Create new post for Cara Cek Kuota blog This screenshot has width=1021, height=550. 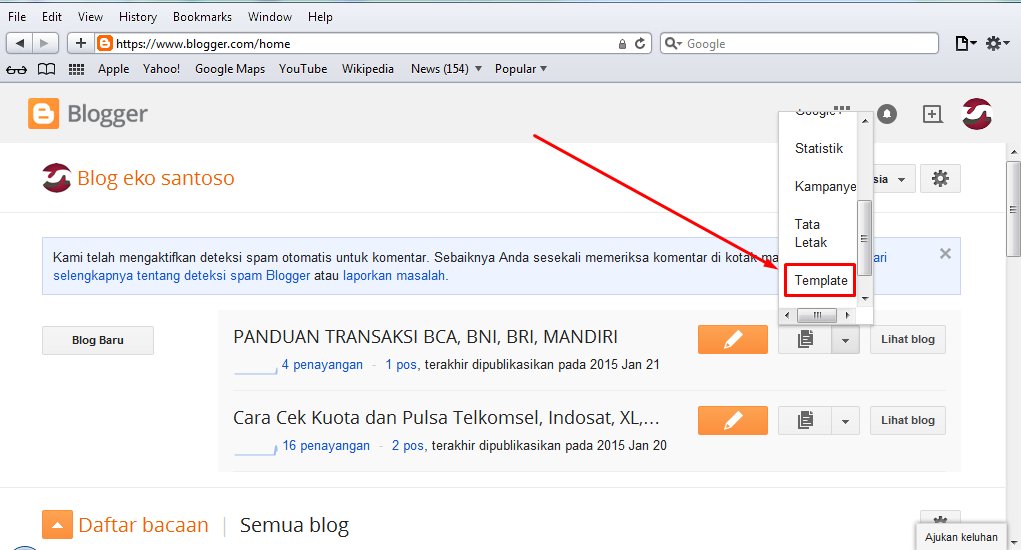(x=733, y=420)
